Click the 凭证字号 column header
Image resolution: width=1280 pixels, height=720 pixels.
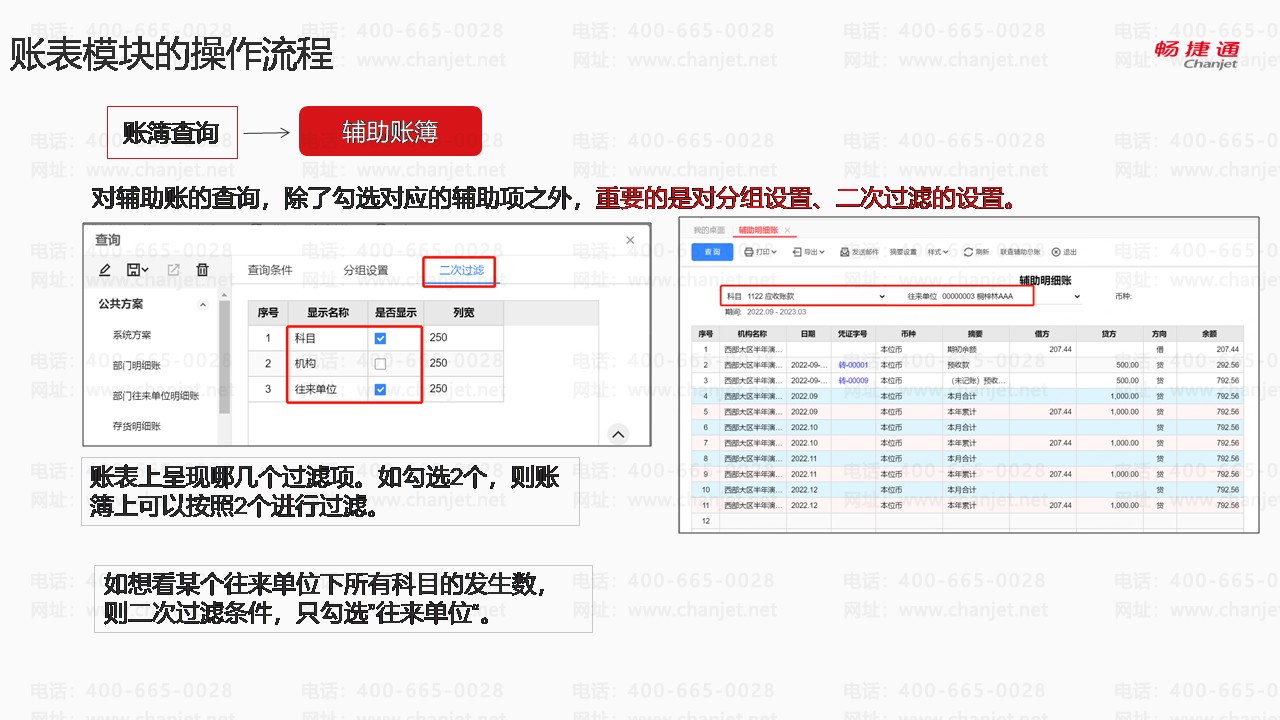point(853,334)
